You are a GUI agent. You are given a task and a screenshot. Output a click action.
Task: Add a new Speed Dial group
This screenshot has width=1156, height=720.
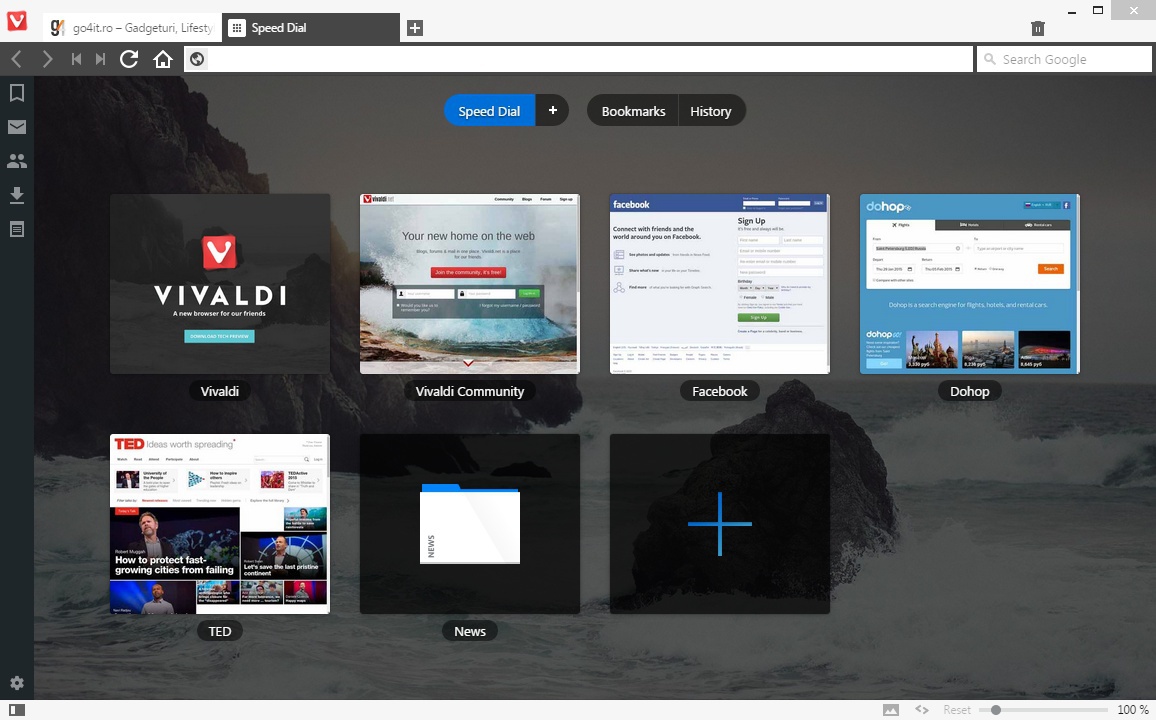(552, 111)
